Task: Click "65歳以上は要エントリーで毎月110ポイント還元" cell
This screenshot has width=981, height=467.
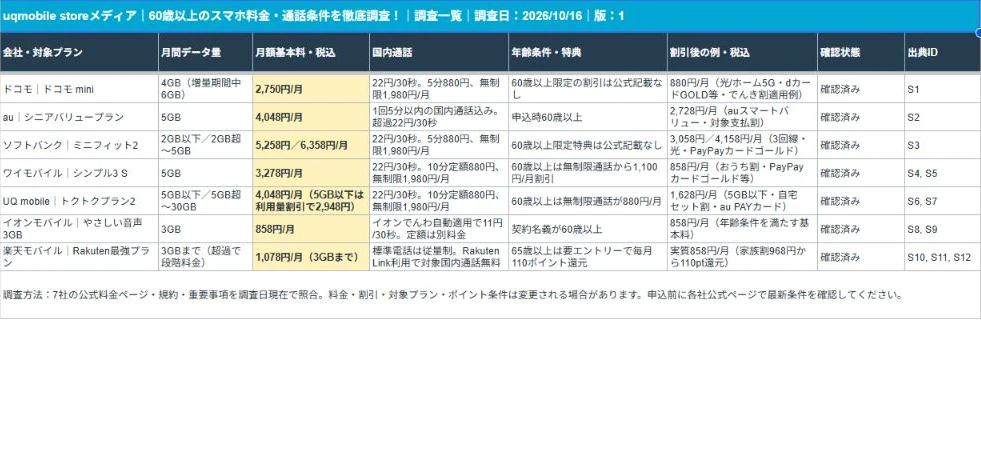Action: 587,257
